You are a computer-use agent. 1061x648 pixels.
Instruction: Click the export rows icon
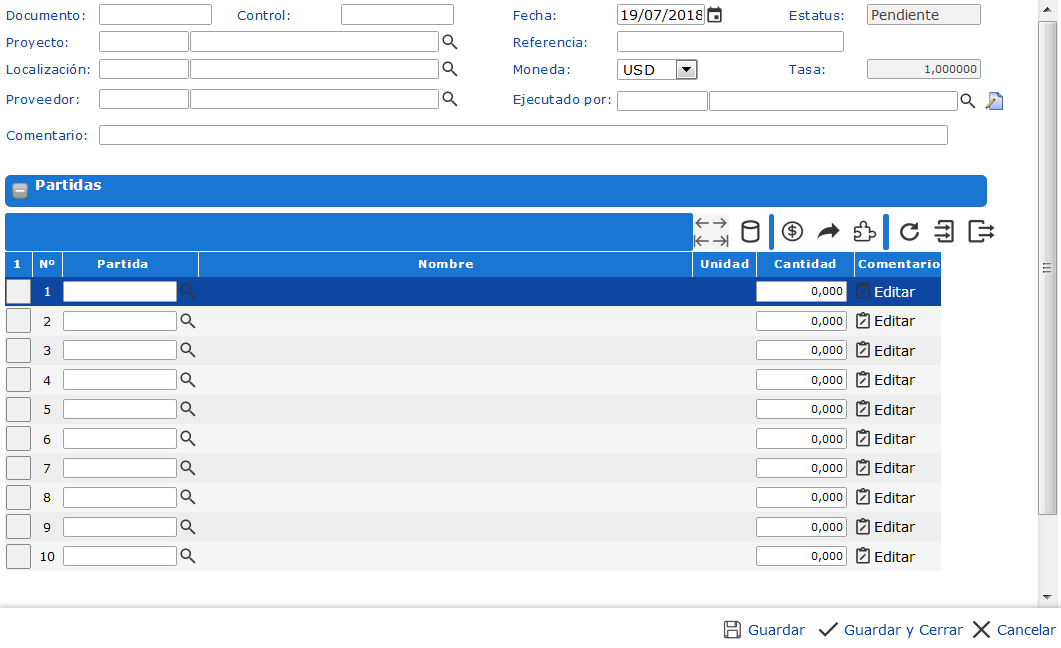pos(981,232)
